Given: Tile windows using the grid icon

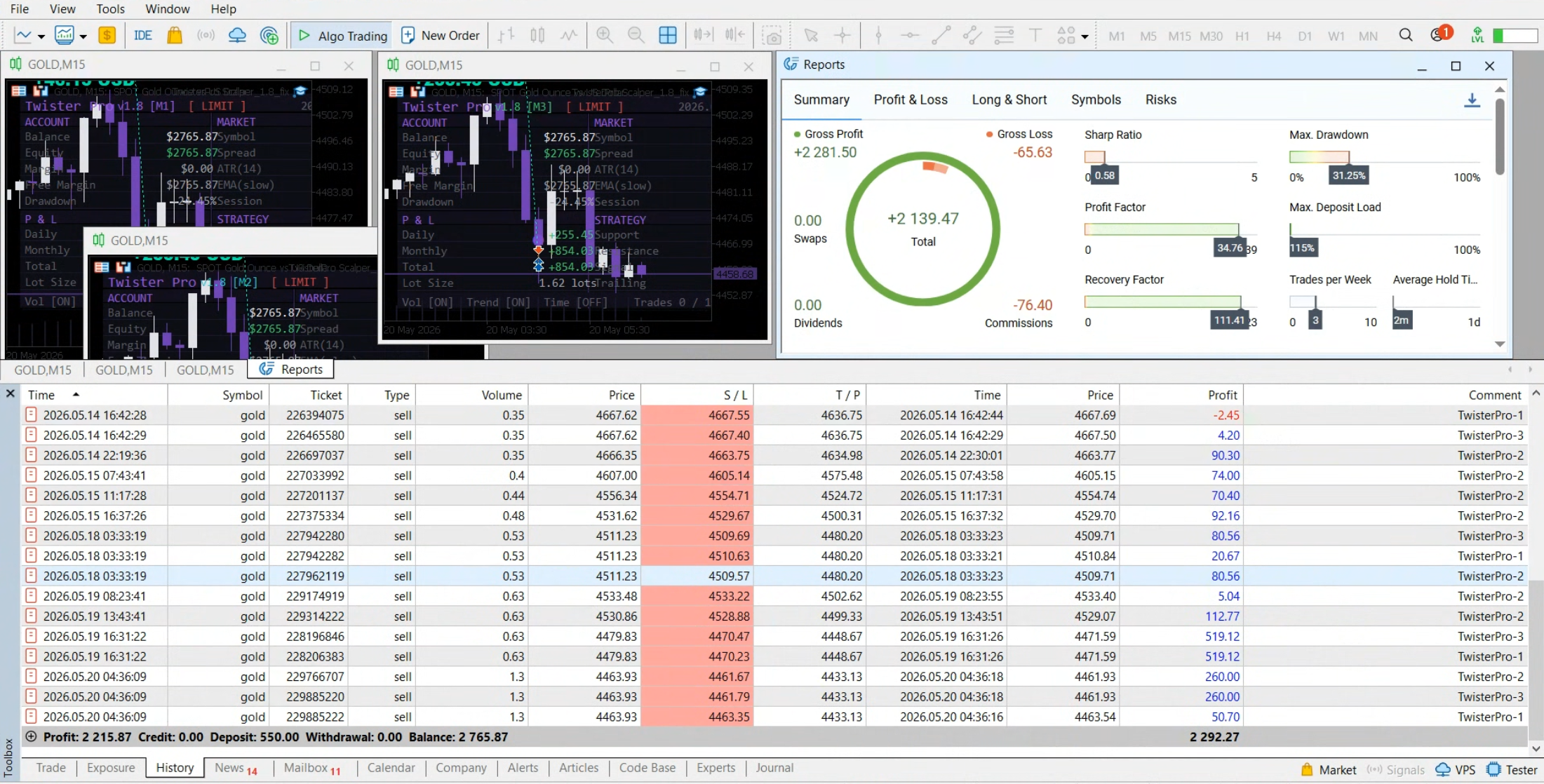Looking at the screenshot, I should pyautogui.click(x=668, y=35).
